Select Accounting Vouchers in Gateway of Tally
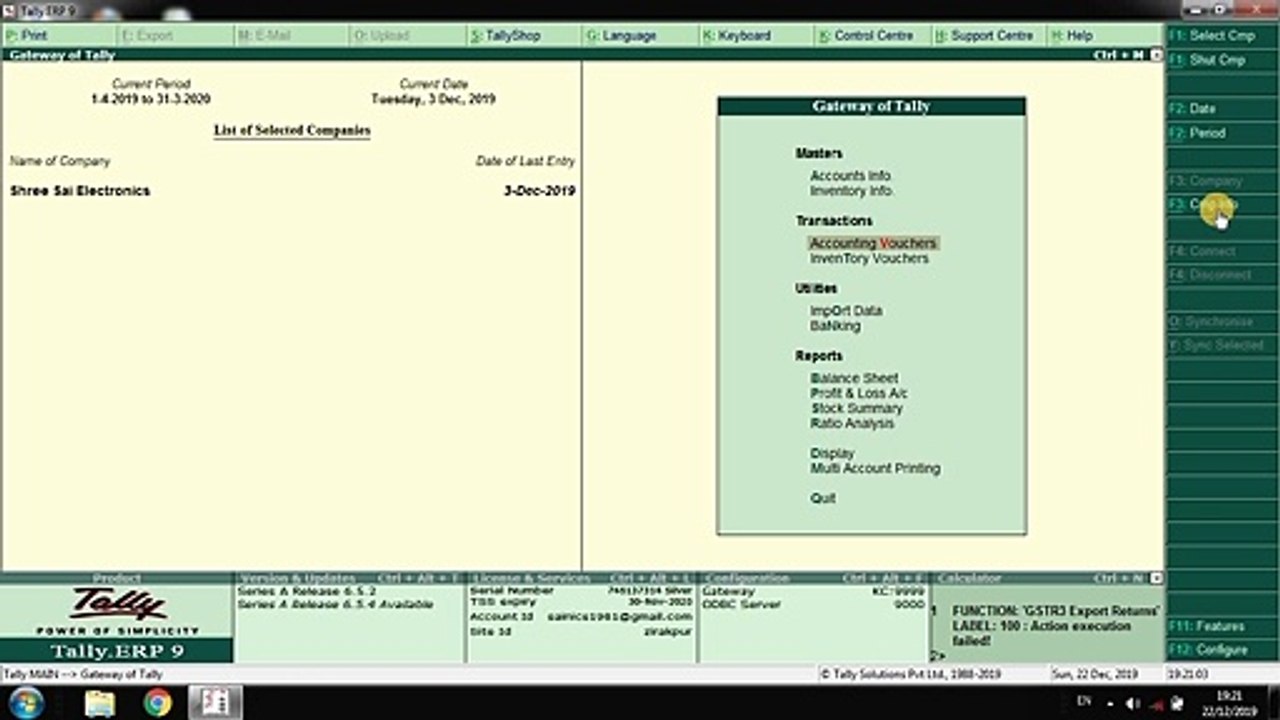The height and width of the screenshot is (720, 1280). tap(873, 243)
